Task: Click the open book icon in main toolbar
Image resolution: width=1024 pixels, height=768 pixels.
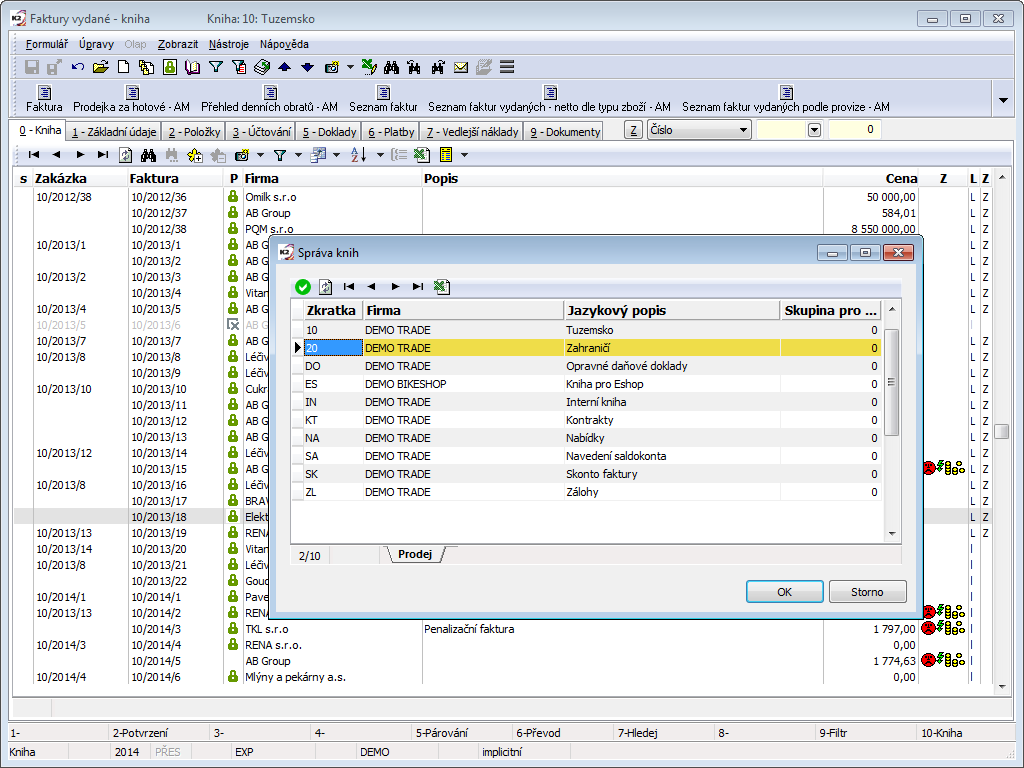Action: (192, 67)
